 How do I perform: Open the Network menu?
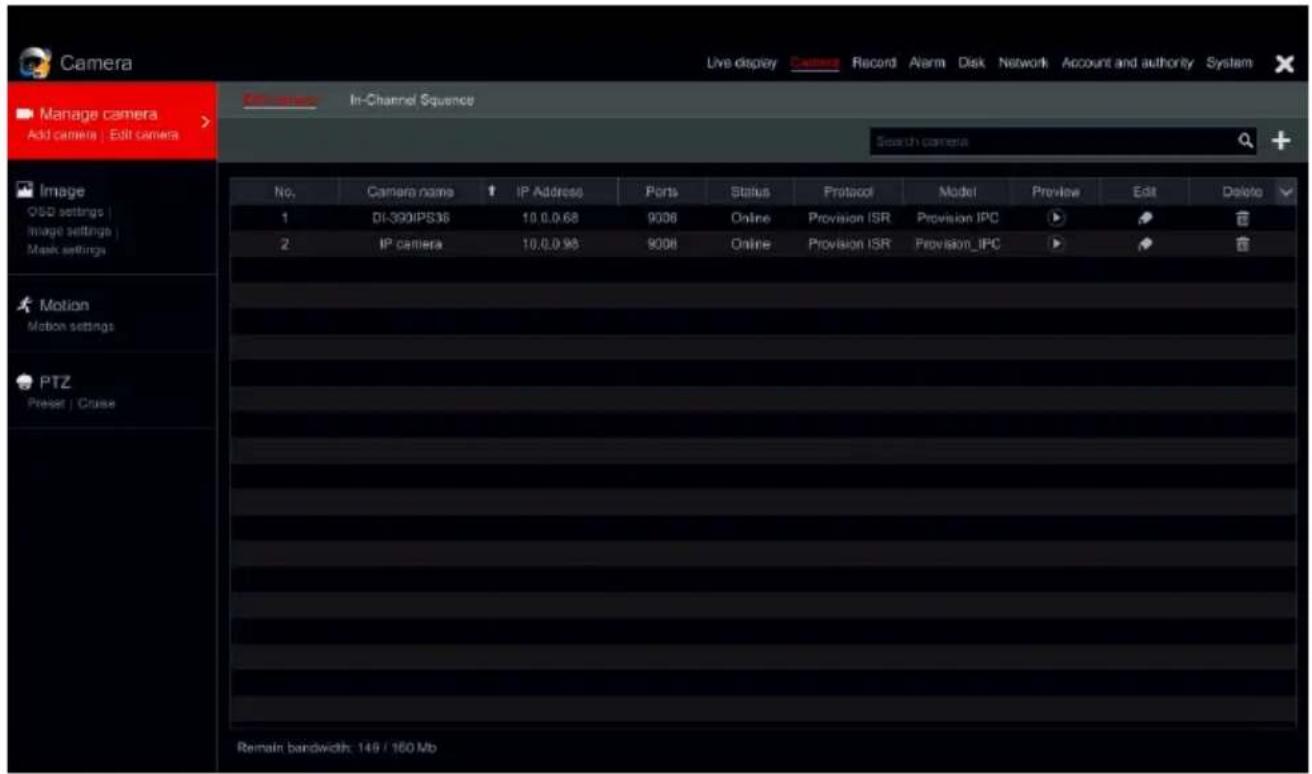coord(1022,63)
